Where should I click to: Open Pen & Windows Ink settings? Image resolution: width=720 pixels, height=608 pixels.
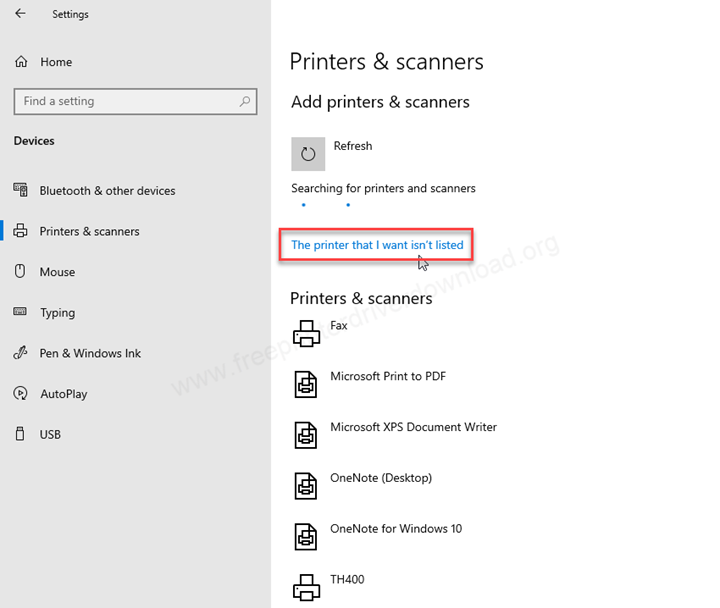[90, 353]
